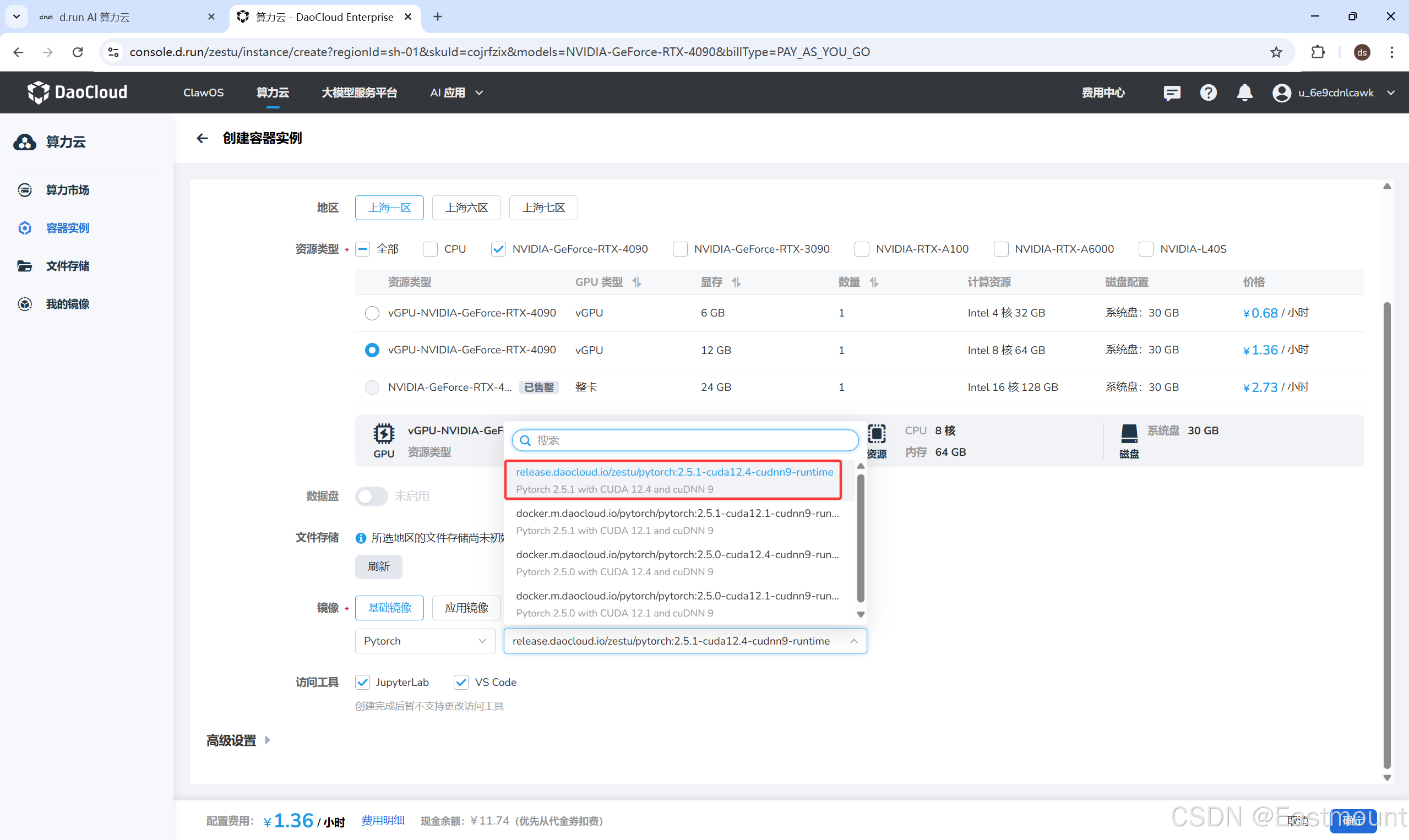
Task: Click the 算力云 cloud icon in sidebar
Action: (x=25, y=142)
